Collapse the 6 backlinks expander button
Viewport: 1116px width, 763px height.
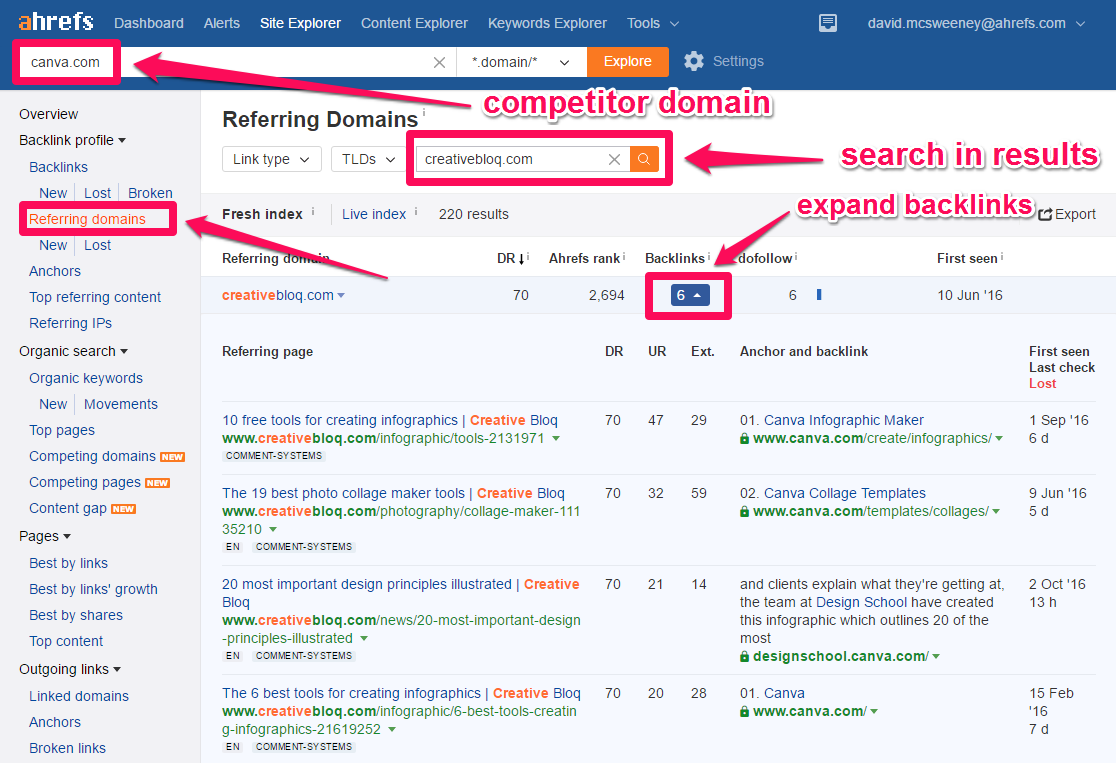point(690,295)
